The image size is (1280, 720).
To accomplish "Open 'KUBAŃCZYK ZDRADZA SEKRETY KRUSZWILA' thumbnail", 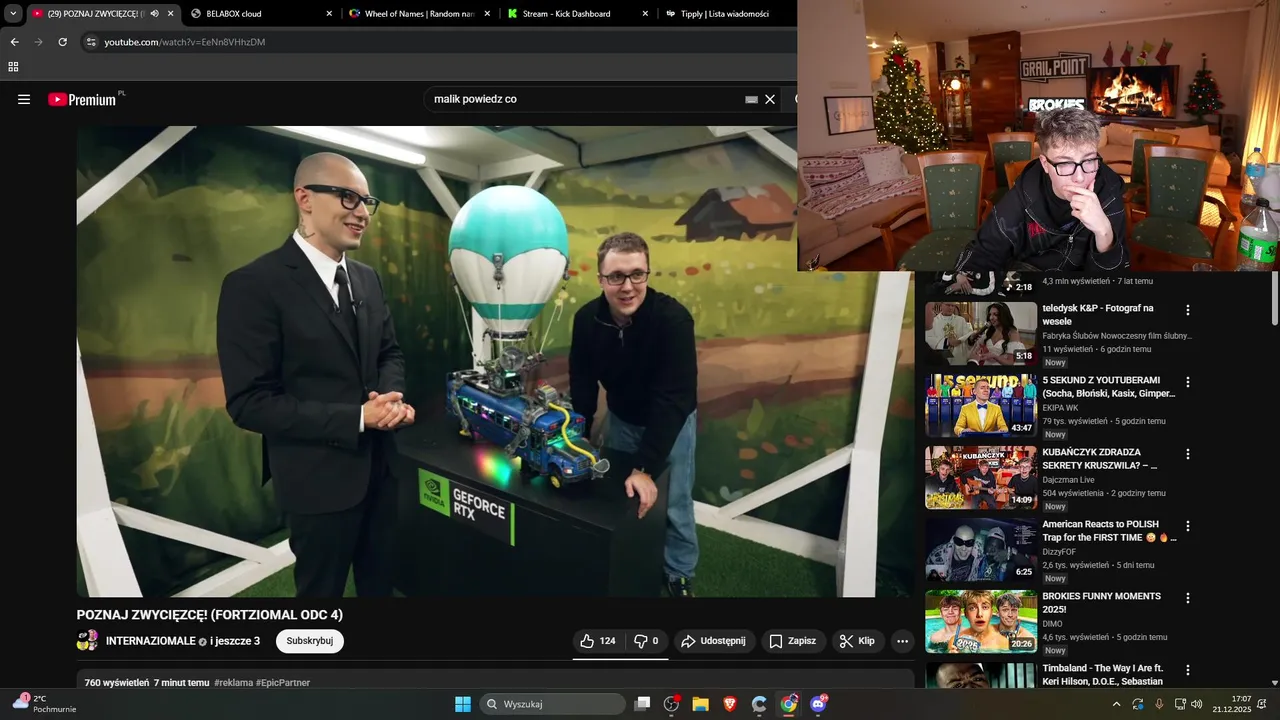I will coord(981,477).
